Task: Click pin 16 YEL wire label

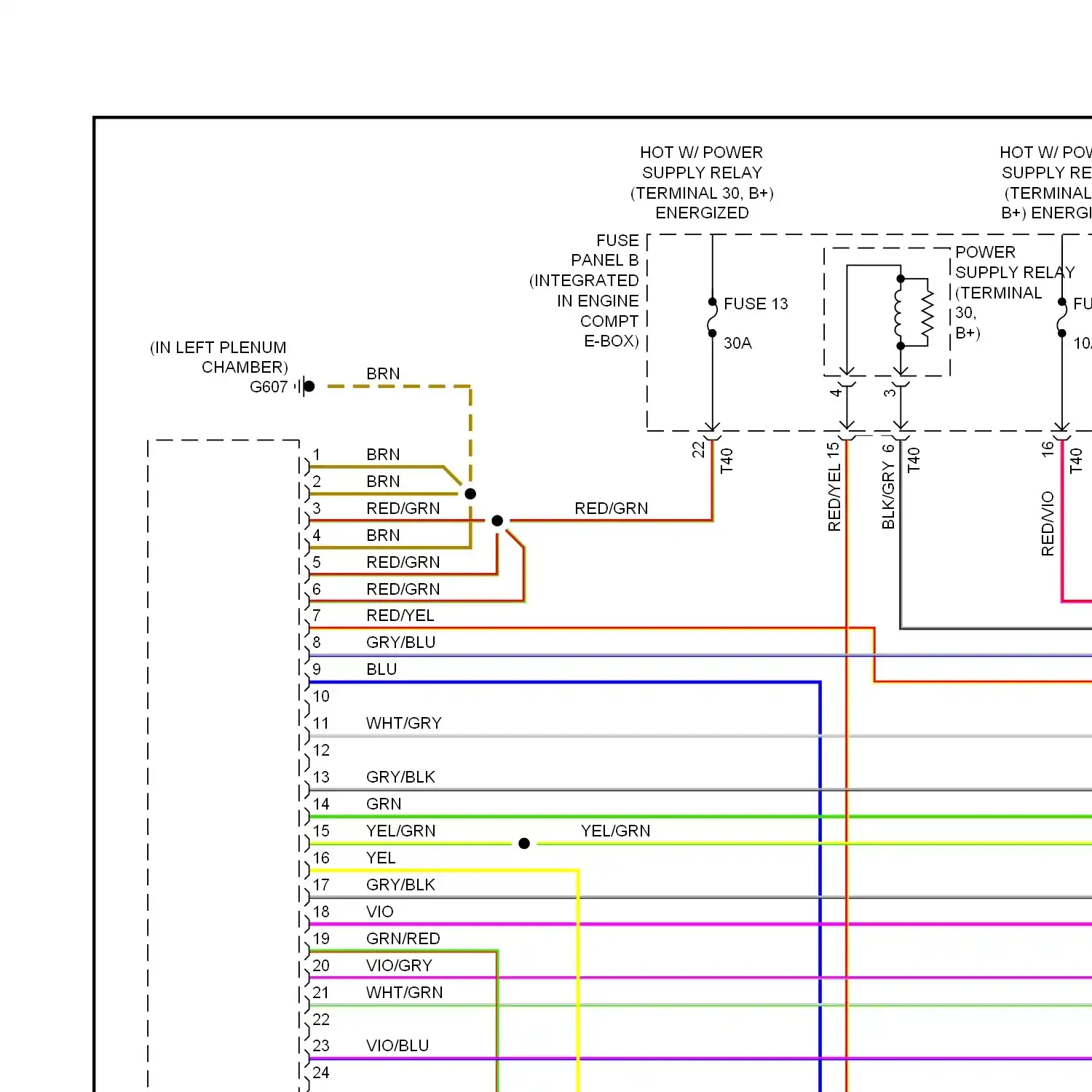Action: pos(381,858)
